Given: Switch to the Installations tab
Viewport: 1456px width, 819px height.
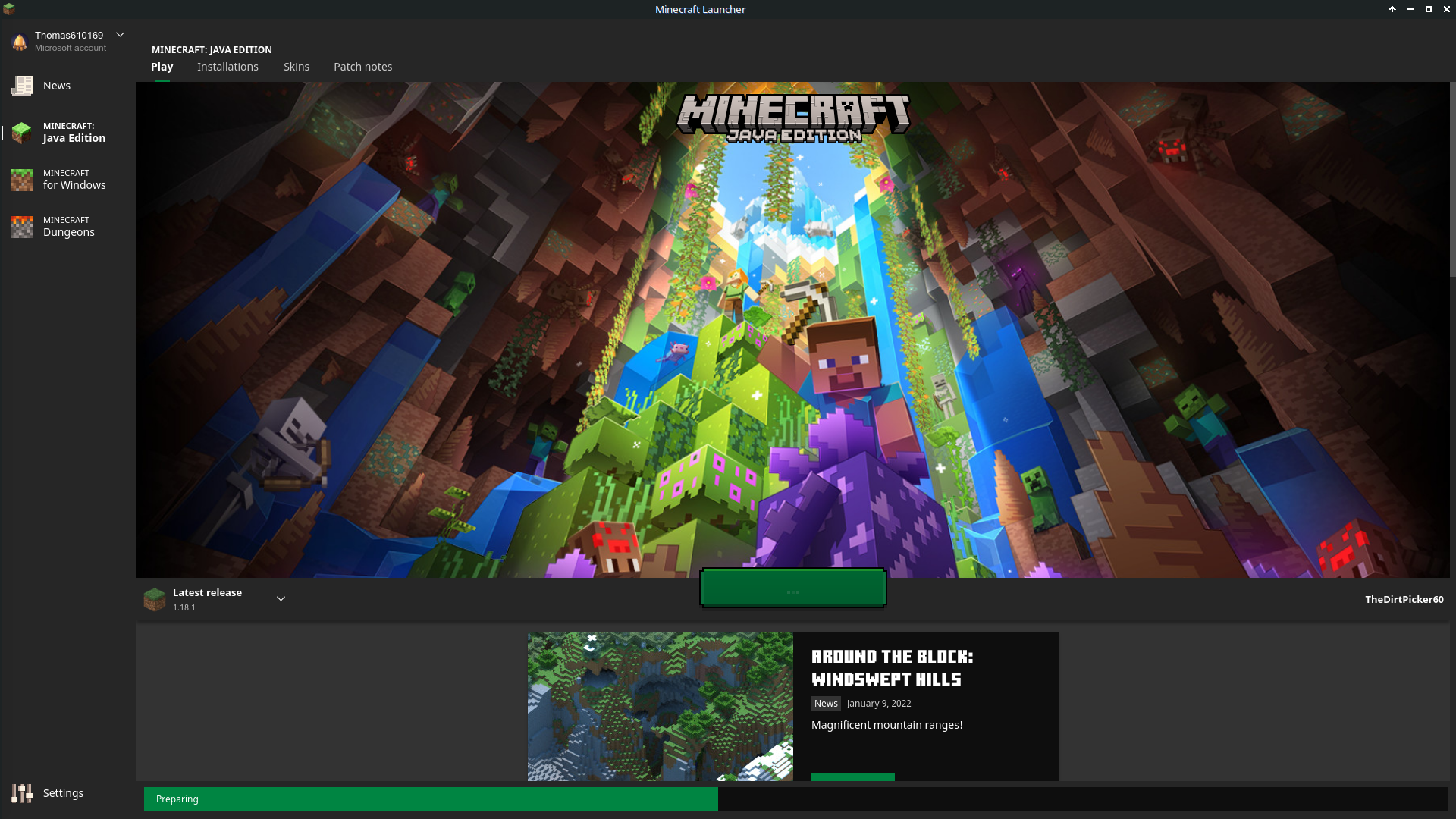Looking at the screenshot, I should click(x=227, y=67).
